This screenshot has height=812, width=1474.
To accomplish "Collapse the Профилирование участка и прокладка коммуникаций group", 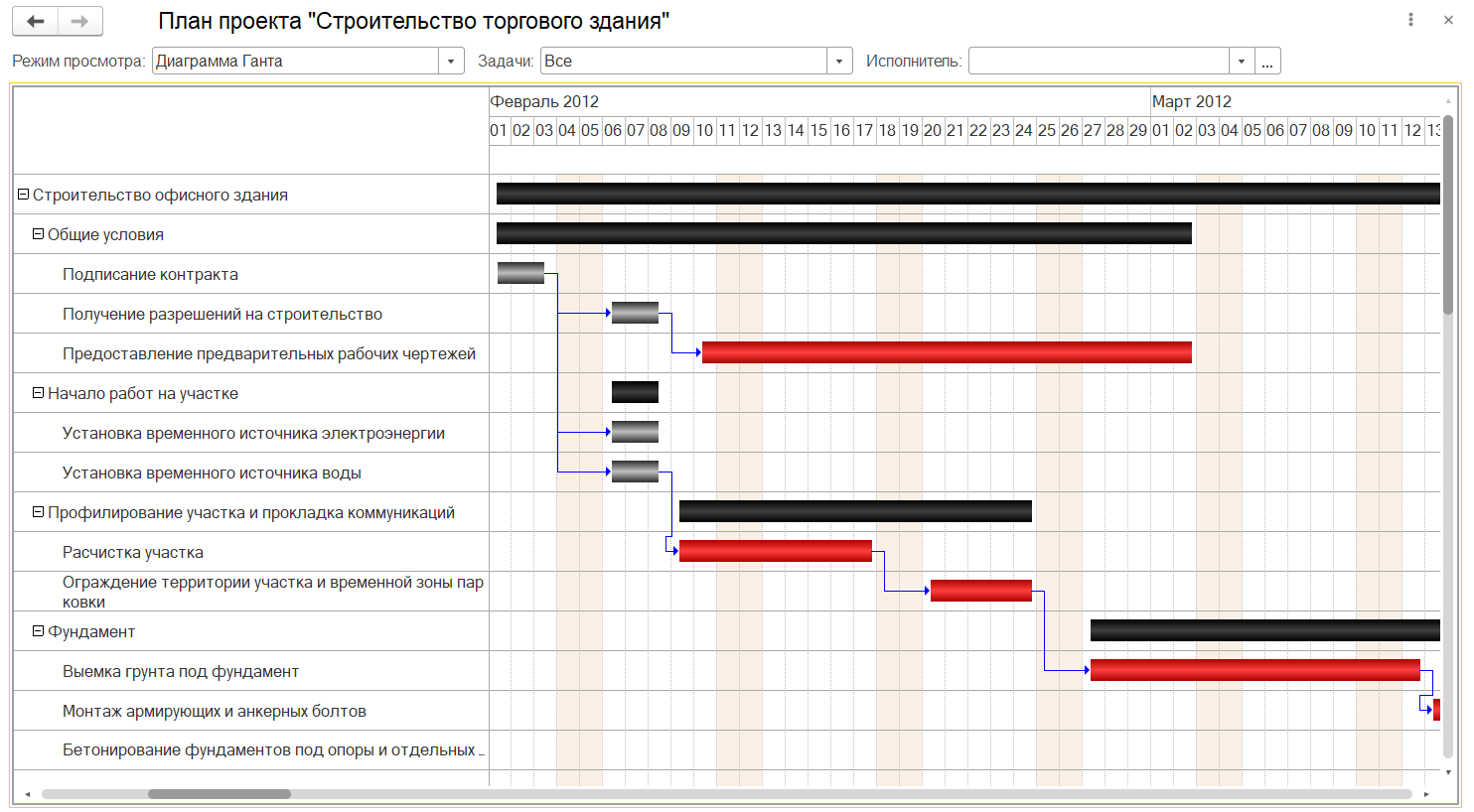I will (39, 512).
